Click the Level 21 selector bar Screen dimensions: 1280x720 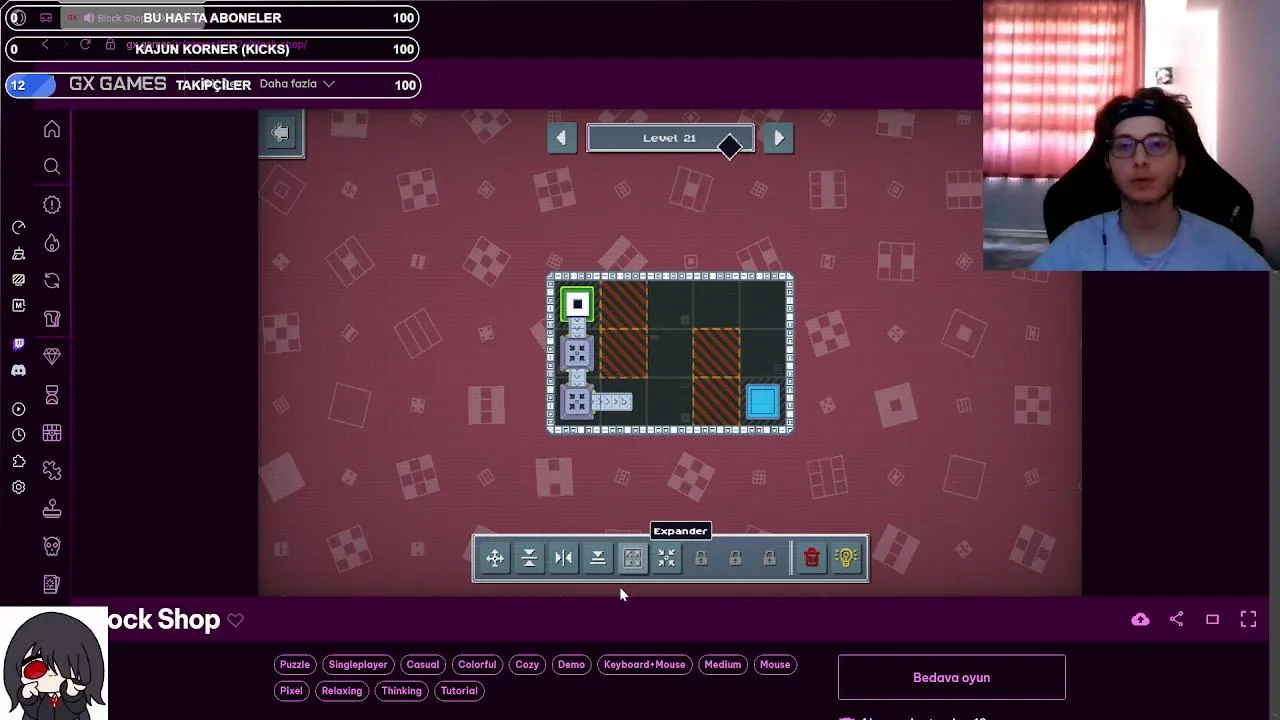670,138
